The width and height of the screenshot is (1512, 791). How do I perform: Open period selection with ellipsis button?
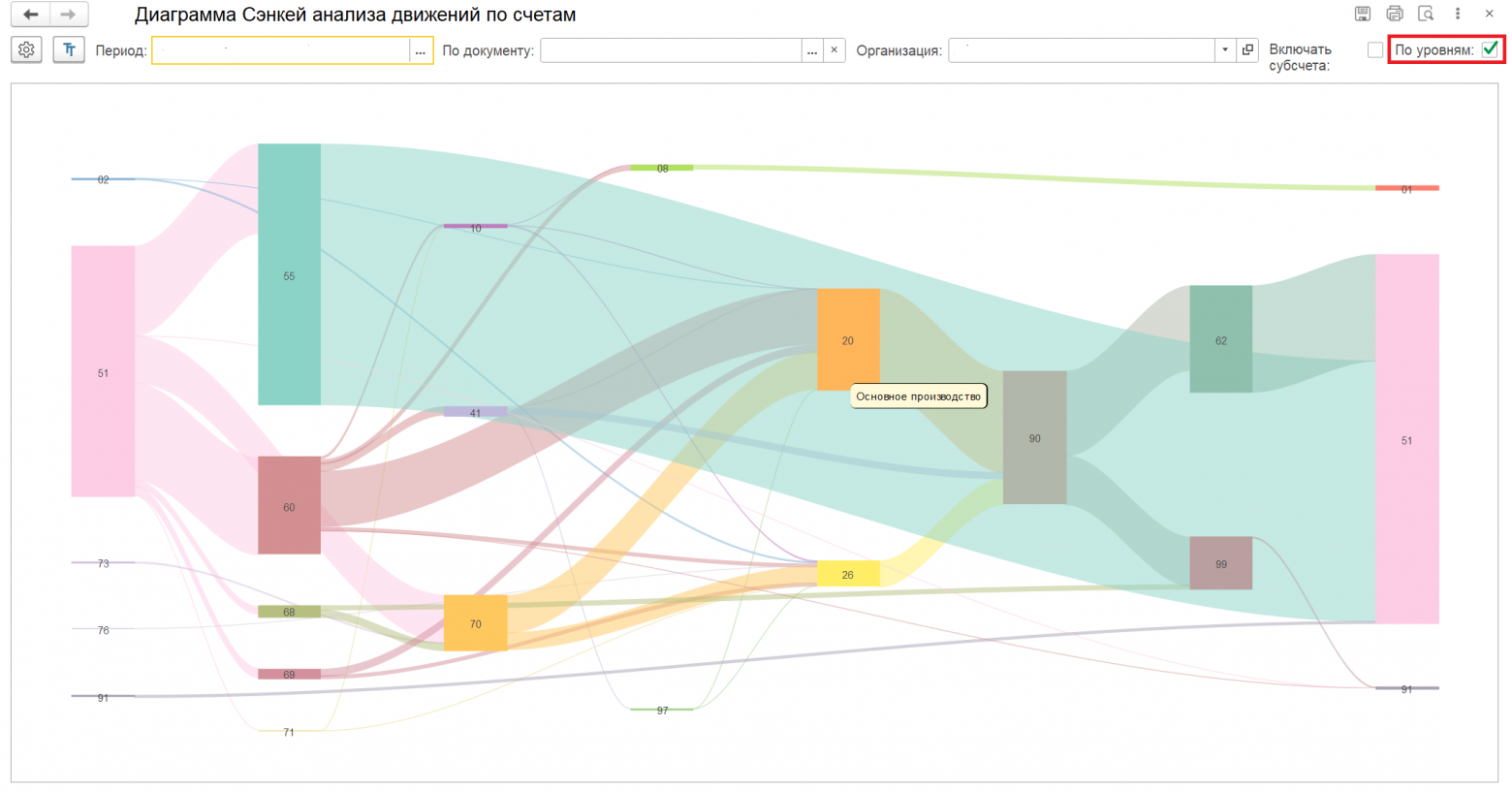click(421, 50)
